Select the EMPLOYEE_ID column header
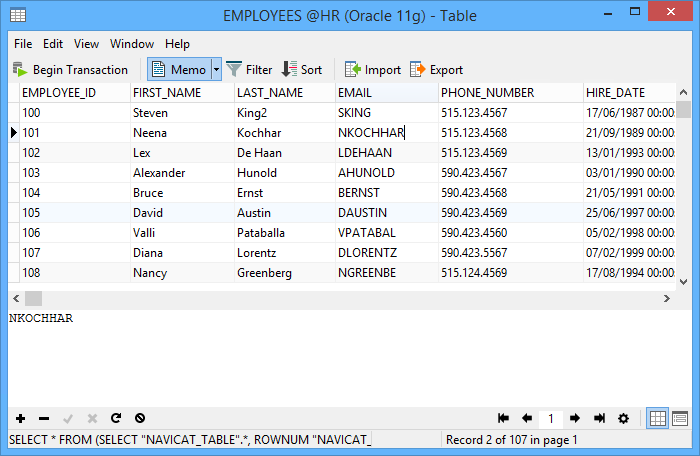Screen dimensions: 700x456 click(75, 93)
